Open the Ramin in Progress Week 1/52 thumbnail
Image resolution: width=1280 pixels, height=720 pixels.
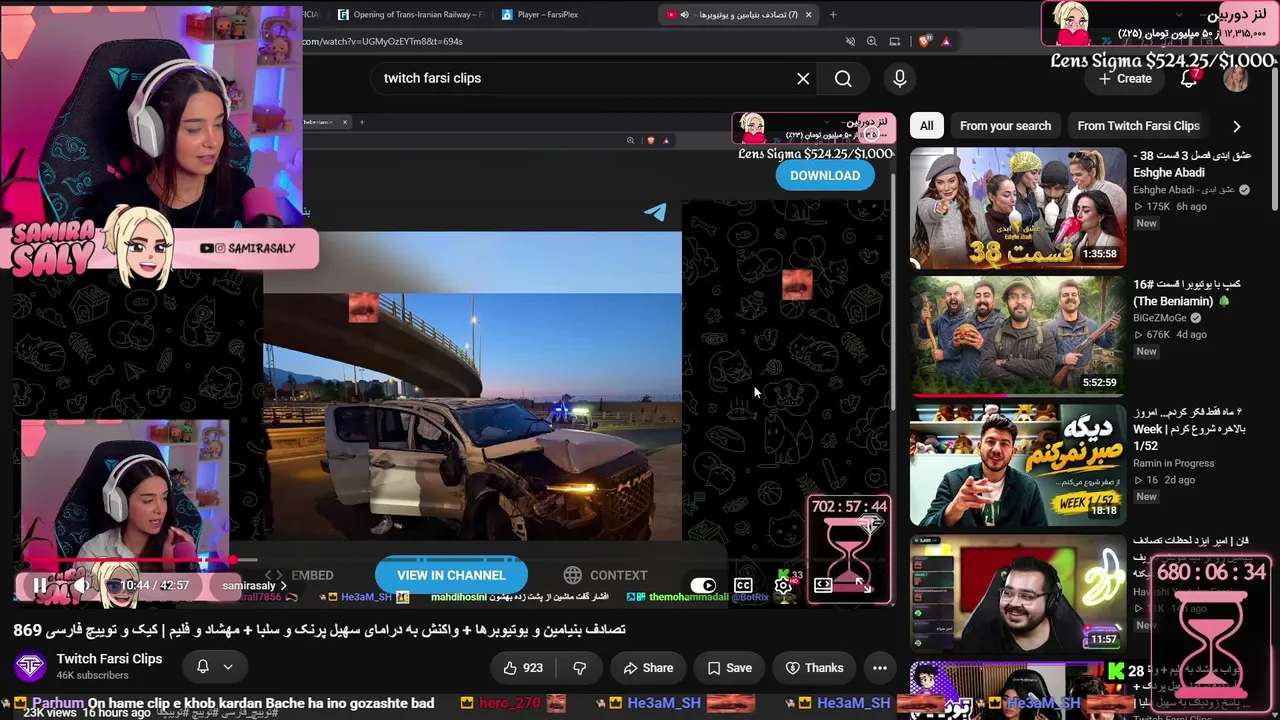pos(1017,464)
